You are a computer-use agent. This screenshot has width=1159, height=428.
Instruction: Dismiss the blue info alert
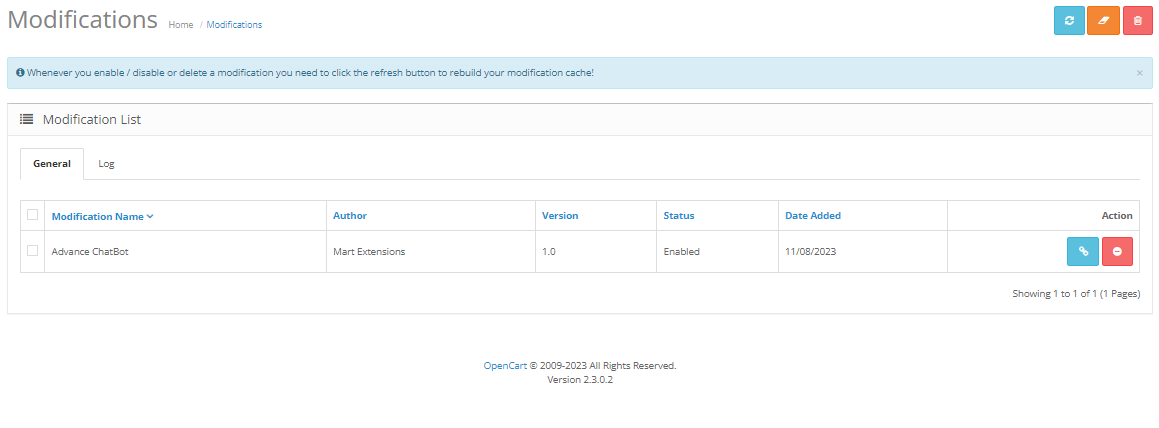[1139, 73]
